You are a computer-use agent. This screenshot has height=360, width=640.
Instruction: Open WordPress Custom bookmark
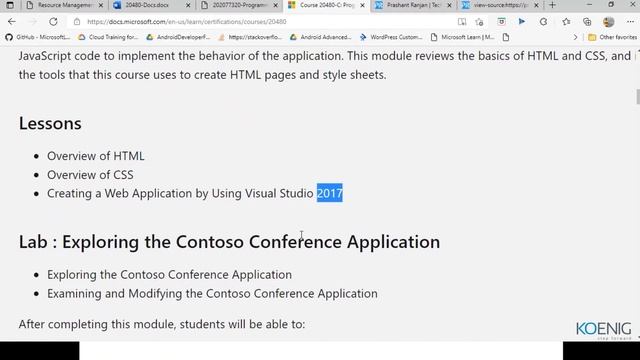click(391, 37)
